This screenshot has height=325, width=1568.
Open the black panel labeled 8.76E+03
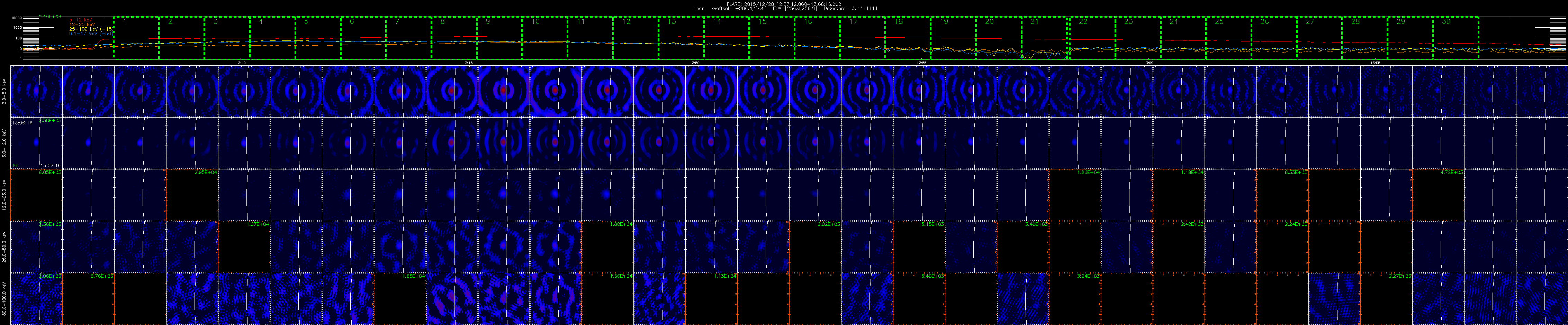88,299
